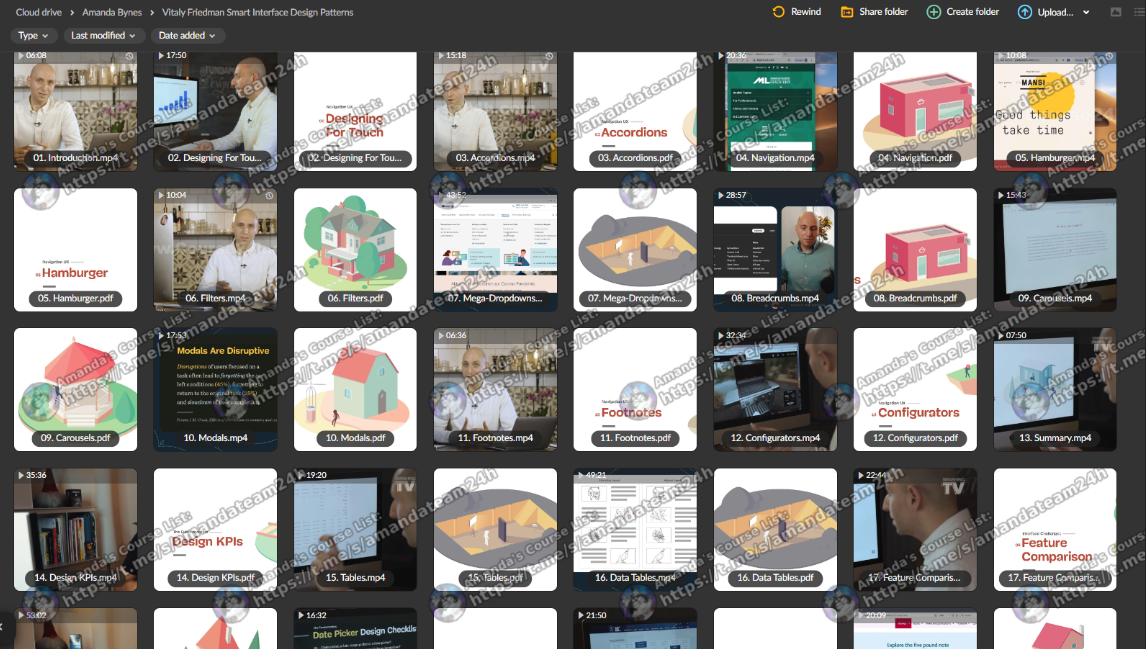
Task: Open the 14. Design KPIs.mp4 thumbnail
Action: pos(75,529)
